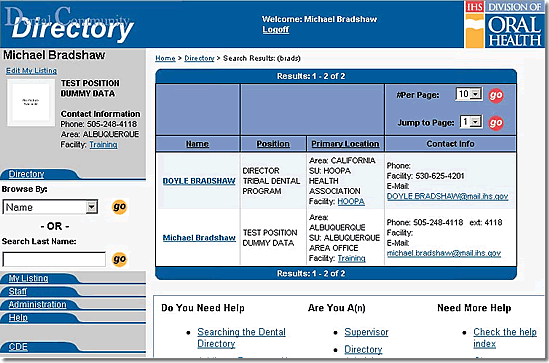Click the orange go button next to Browse By
549x363 pixels.
click(119, 207)
